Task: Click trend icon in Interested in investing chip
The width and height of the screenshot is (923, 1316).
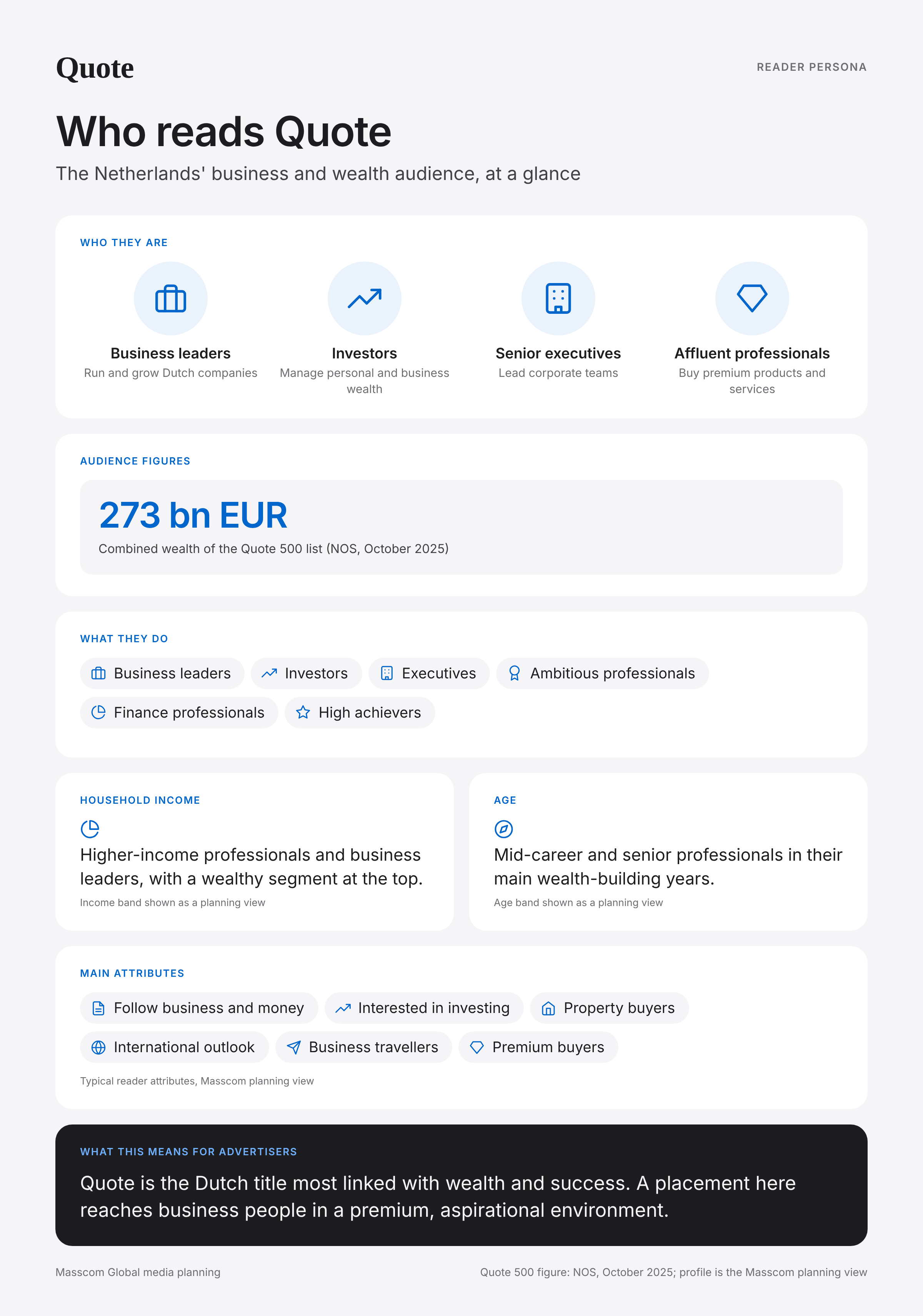Action: pyautogui.click(x=343, y=1008)
